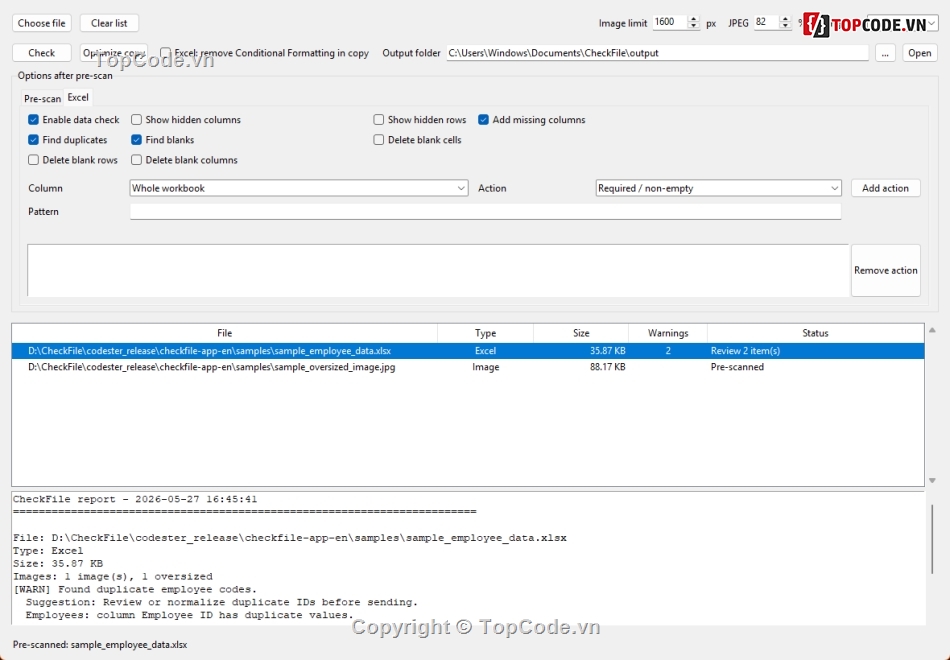Screen dimensions: 950x660
Task: Click the Suggestion line in report
Action: (222, 602)
